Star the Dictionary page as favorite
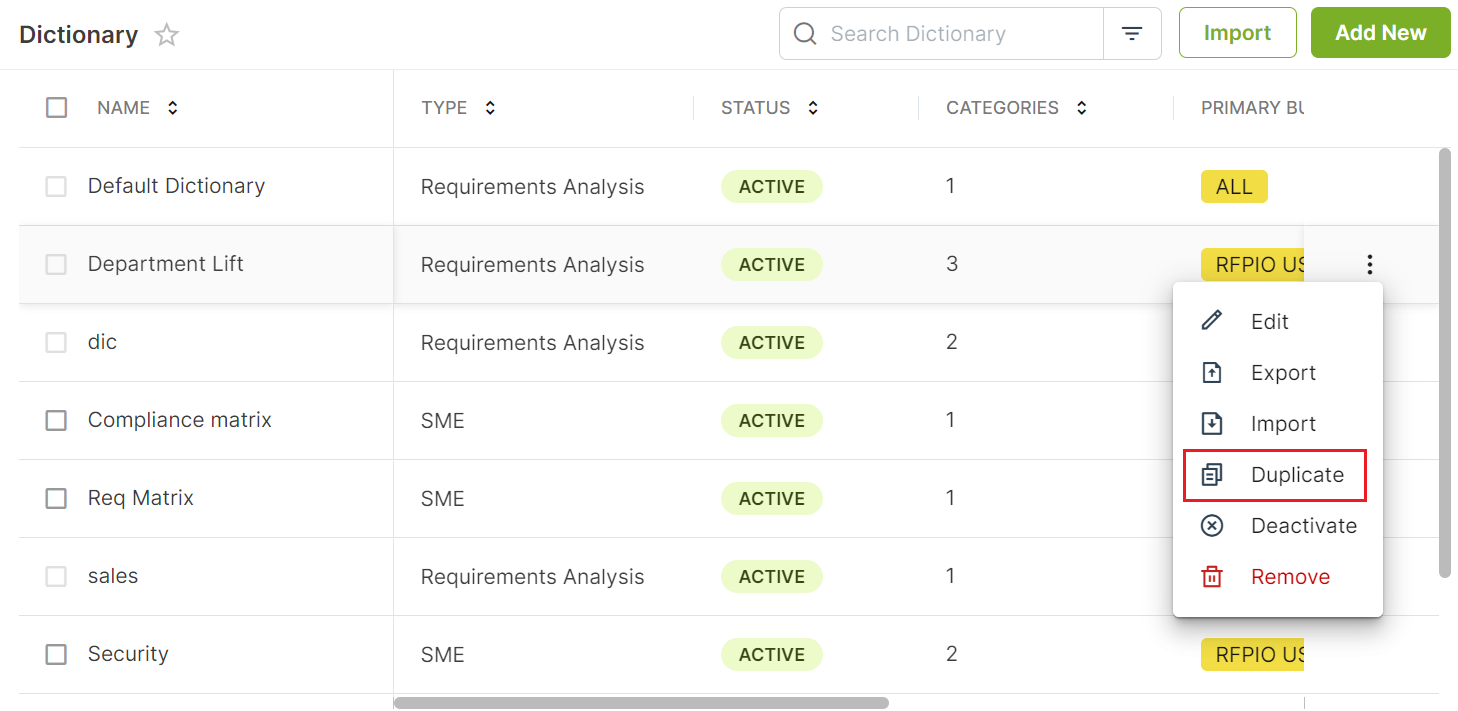Viewport: 1458px width, 711px height. click(166, 34)
